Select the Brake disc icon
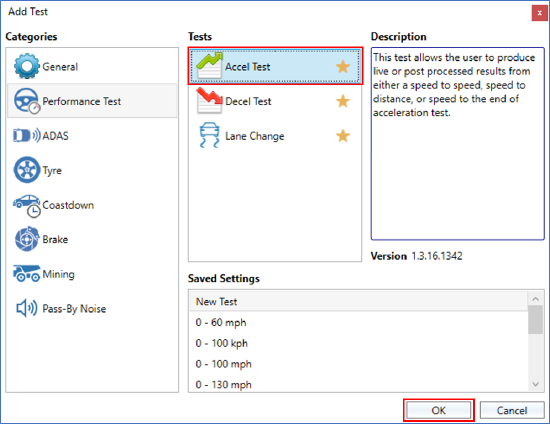Screen dimensions: 550x424 [27, 239]
